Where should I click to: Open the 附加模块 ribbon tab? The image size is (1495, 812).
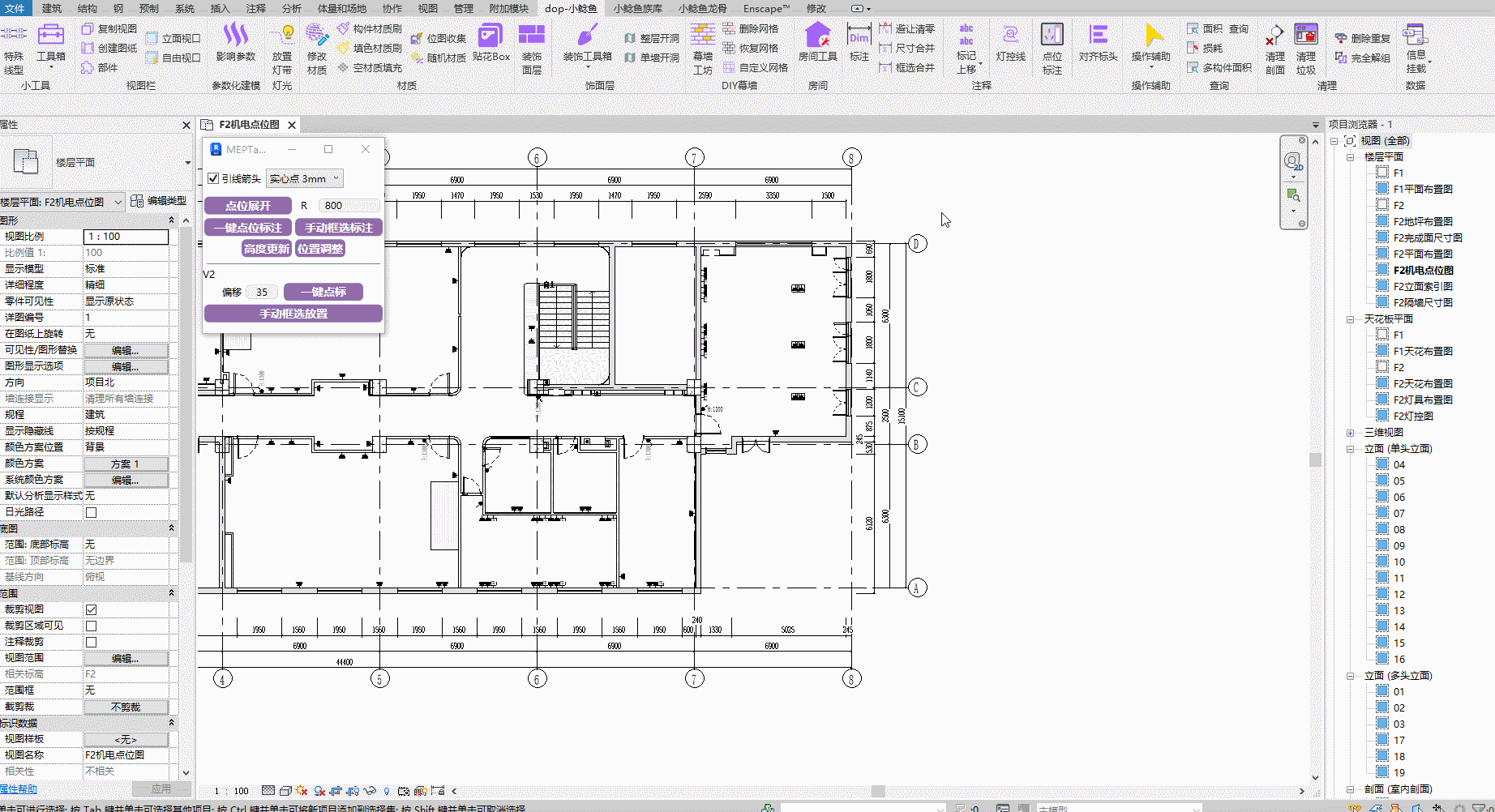[x=508, y=9]
